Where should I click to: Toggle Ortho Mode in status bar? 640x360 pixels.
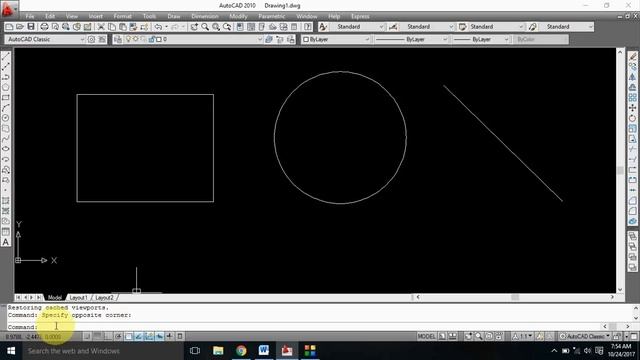(108, 336)
